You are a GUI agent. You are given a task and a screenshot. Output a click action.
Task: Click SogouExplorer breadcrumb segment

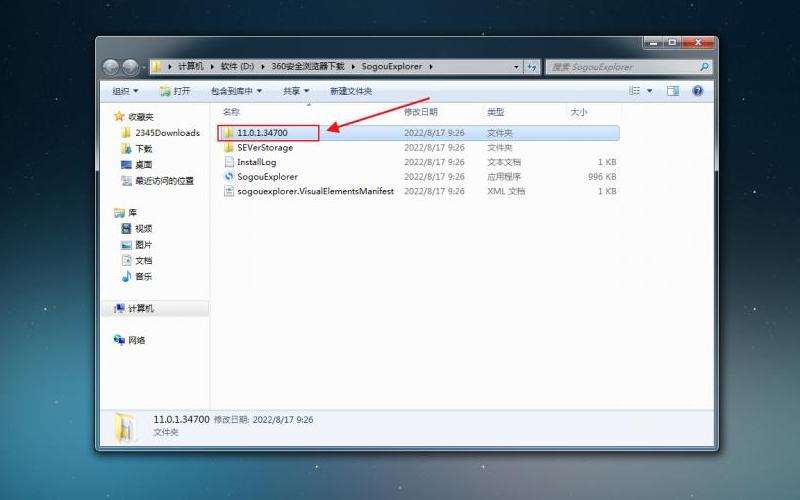click(x=392, y=66)
